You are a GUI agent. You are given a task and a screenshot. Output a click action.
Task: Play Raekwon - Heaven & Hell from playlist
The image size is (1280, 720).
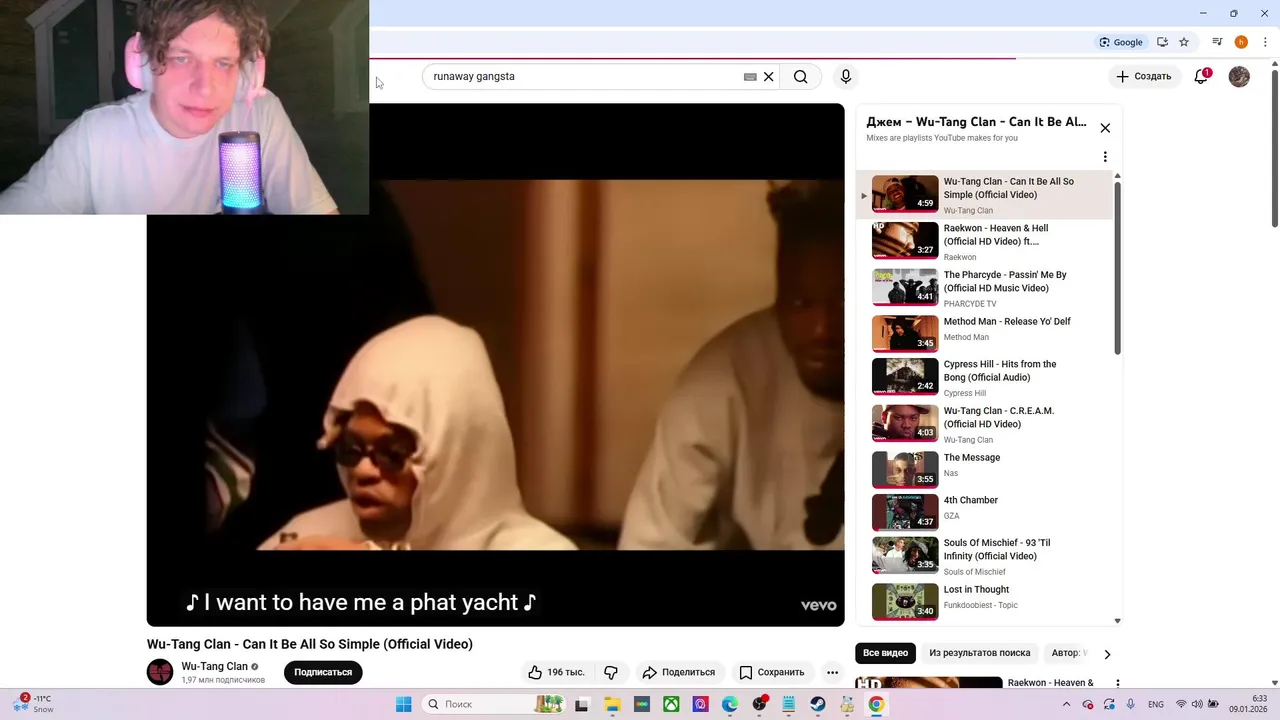pos(985,241)
